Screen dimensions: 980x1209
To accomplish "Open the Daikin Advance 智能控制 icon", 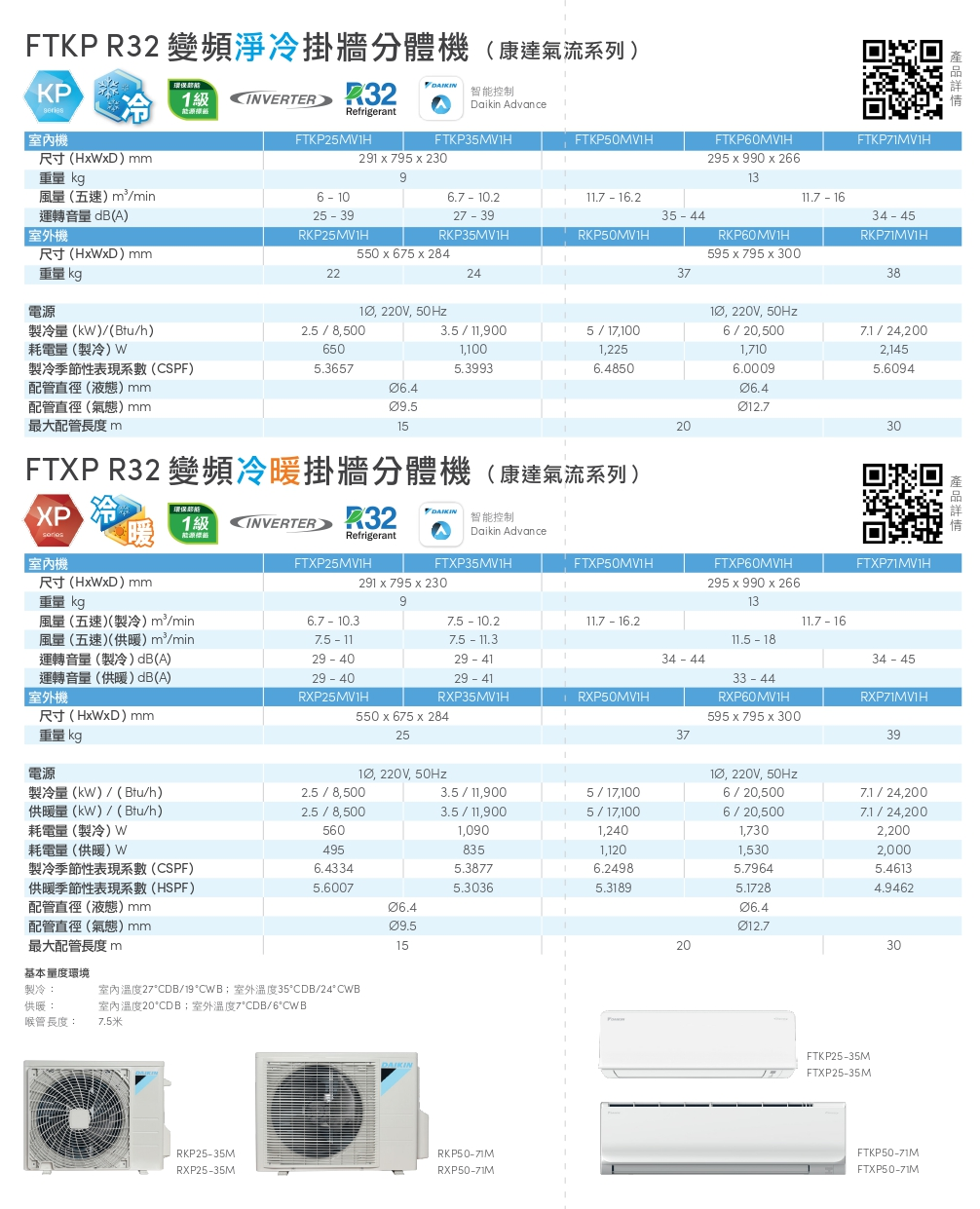I will (x=440, y=97).
